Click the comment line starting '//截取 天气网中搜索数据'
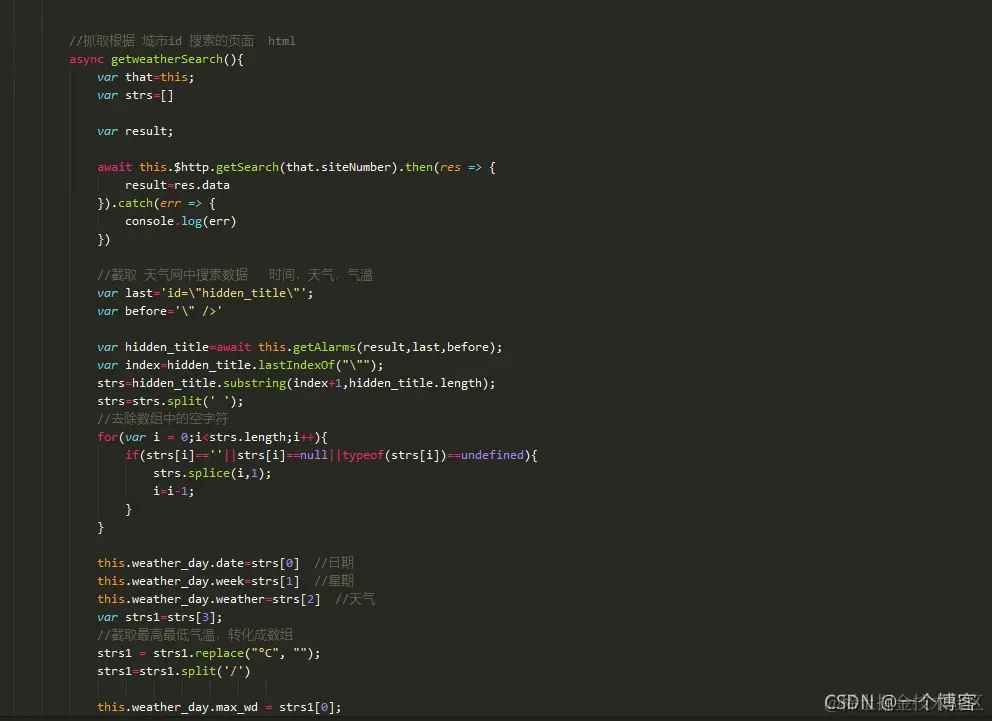The image size is (992, 721). pos(235,275)
